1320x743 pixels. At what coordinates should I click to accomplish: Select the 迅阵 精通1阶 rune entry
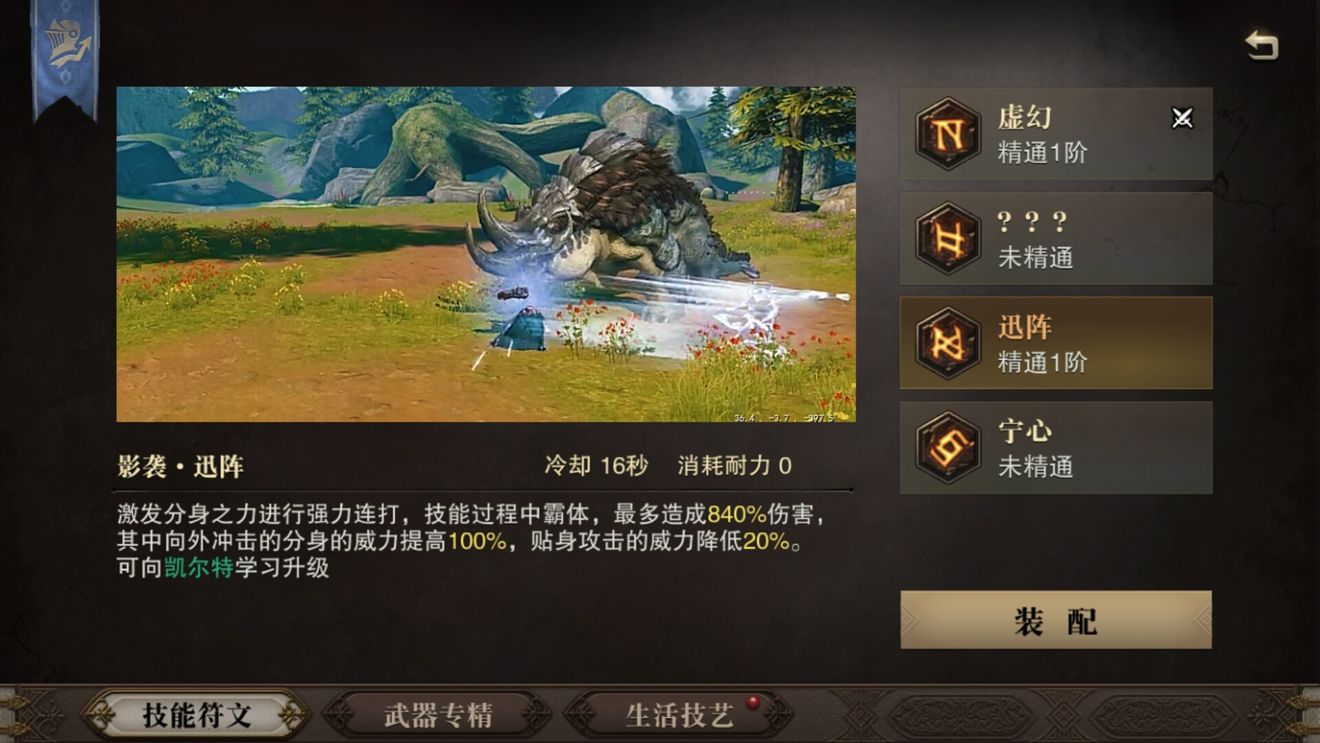point(1056,343)
